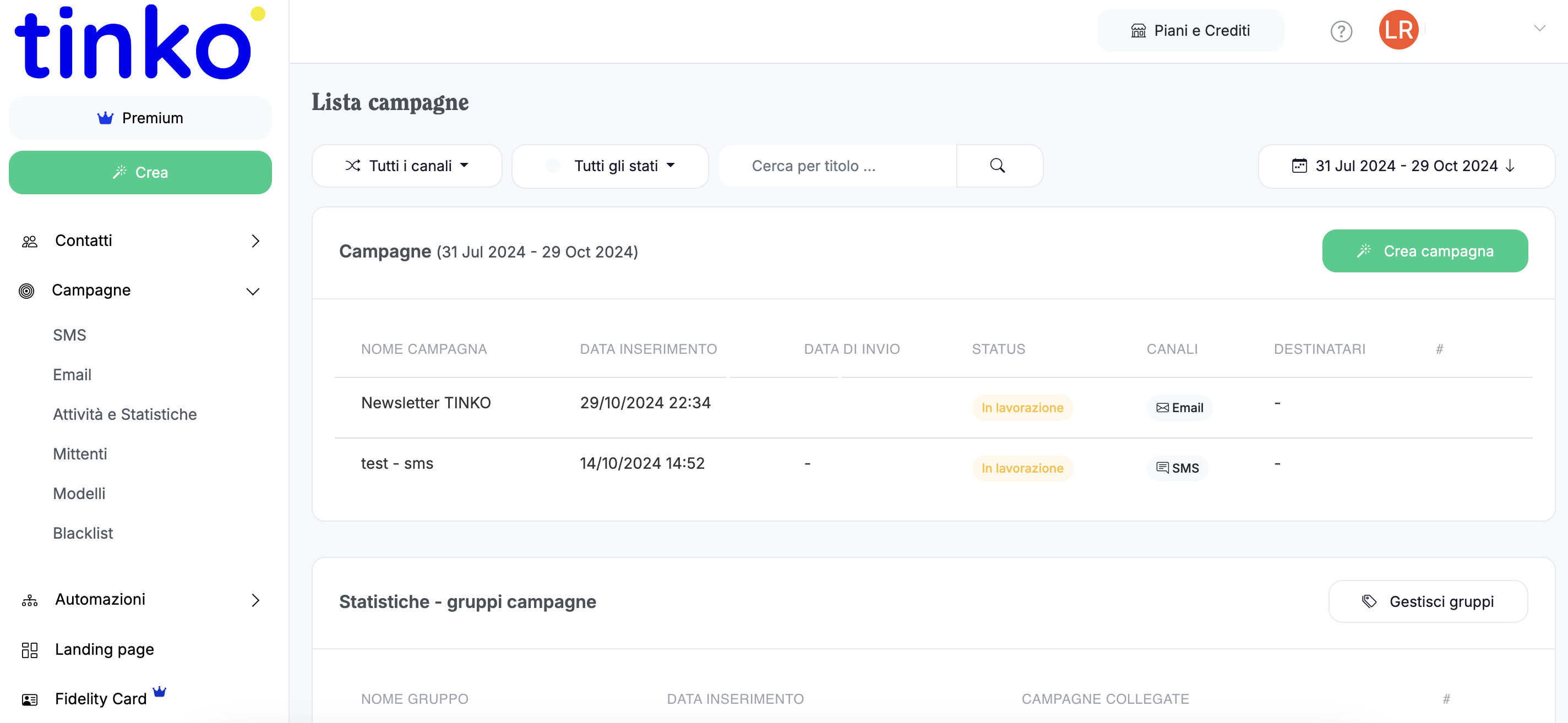Click the Landing page grid icon
1568x723 pixels.
click(29, 650)
